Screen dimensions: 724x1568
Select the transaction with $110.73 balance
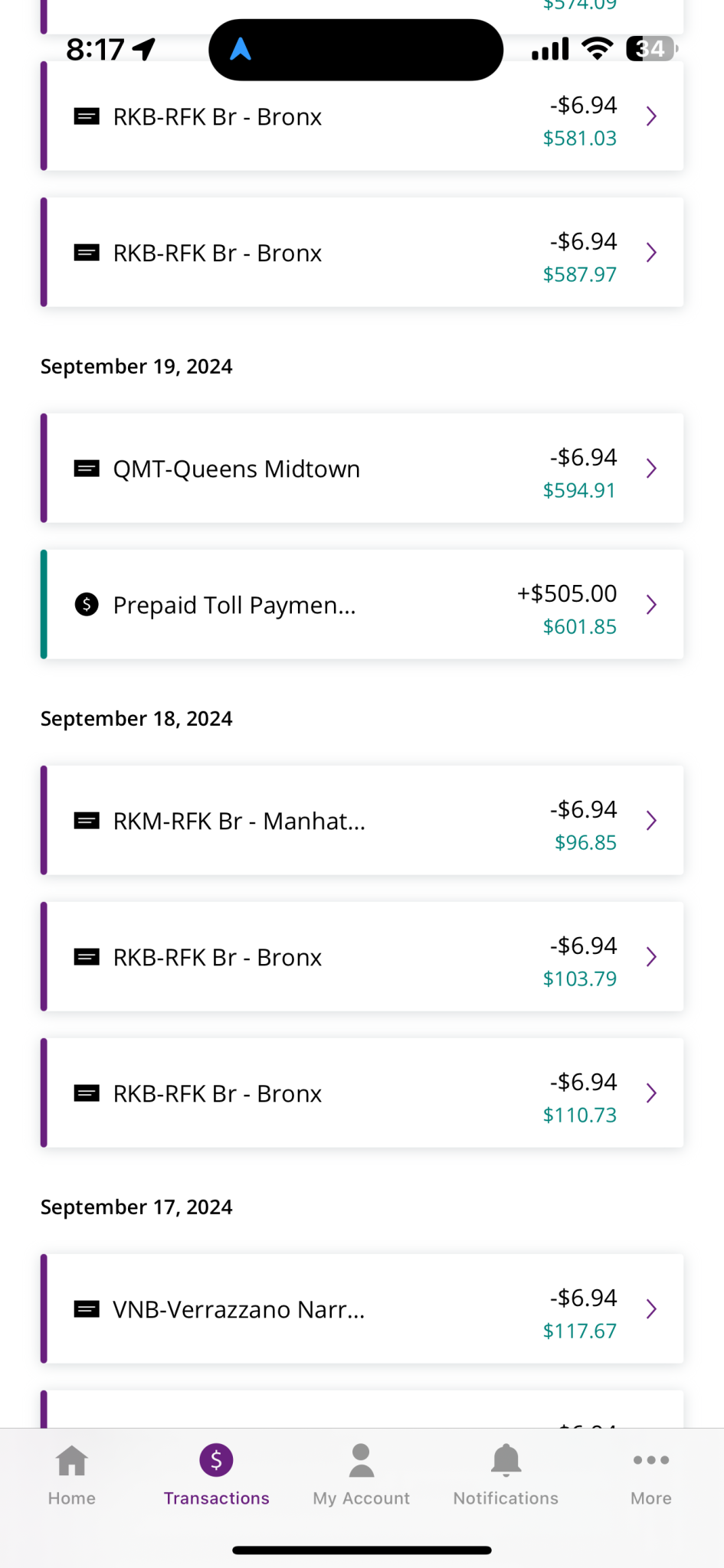tap(362, 1093)
